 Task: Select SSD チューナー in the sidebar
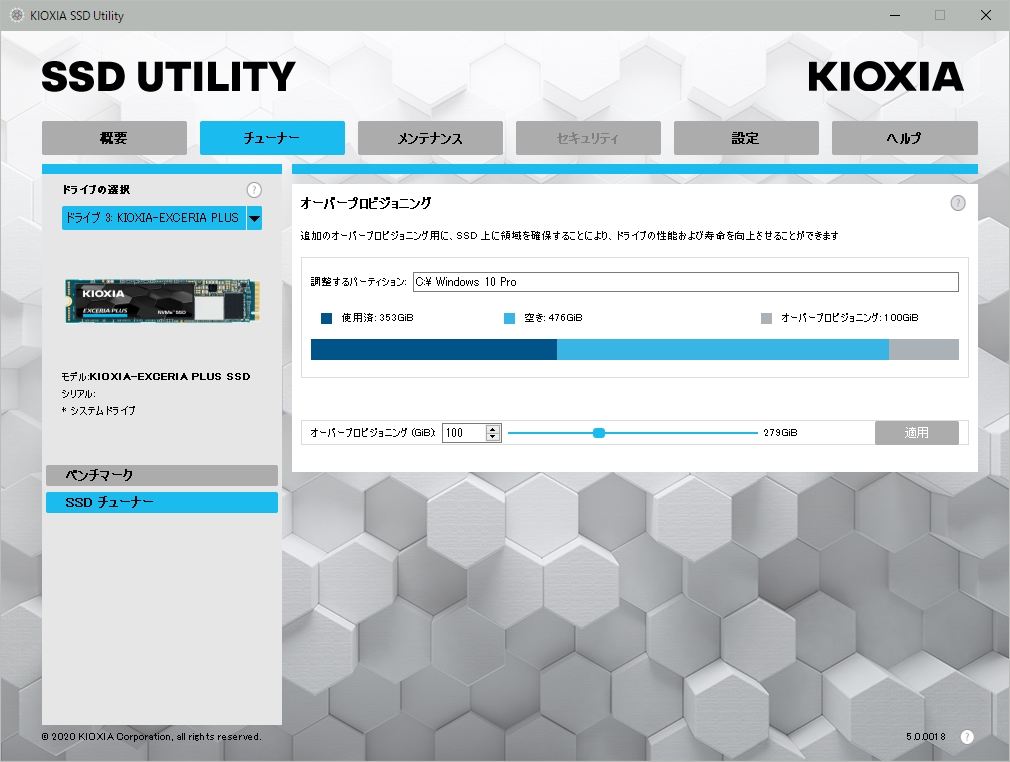pos(162,502)
